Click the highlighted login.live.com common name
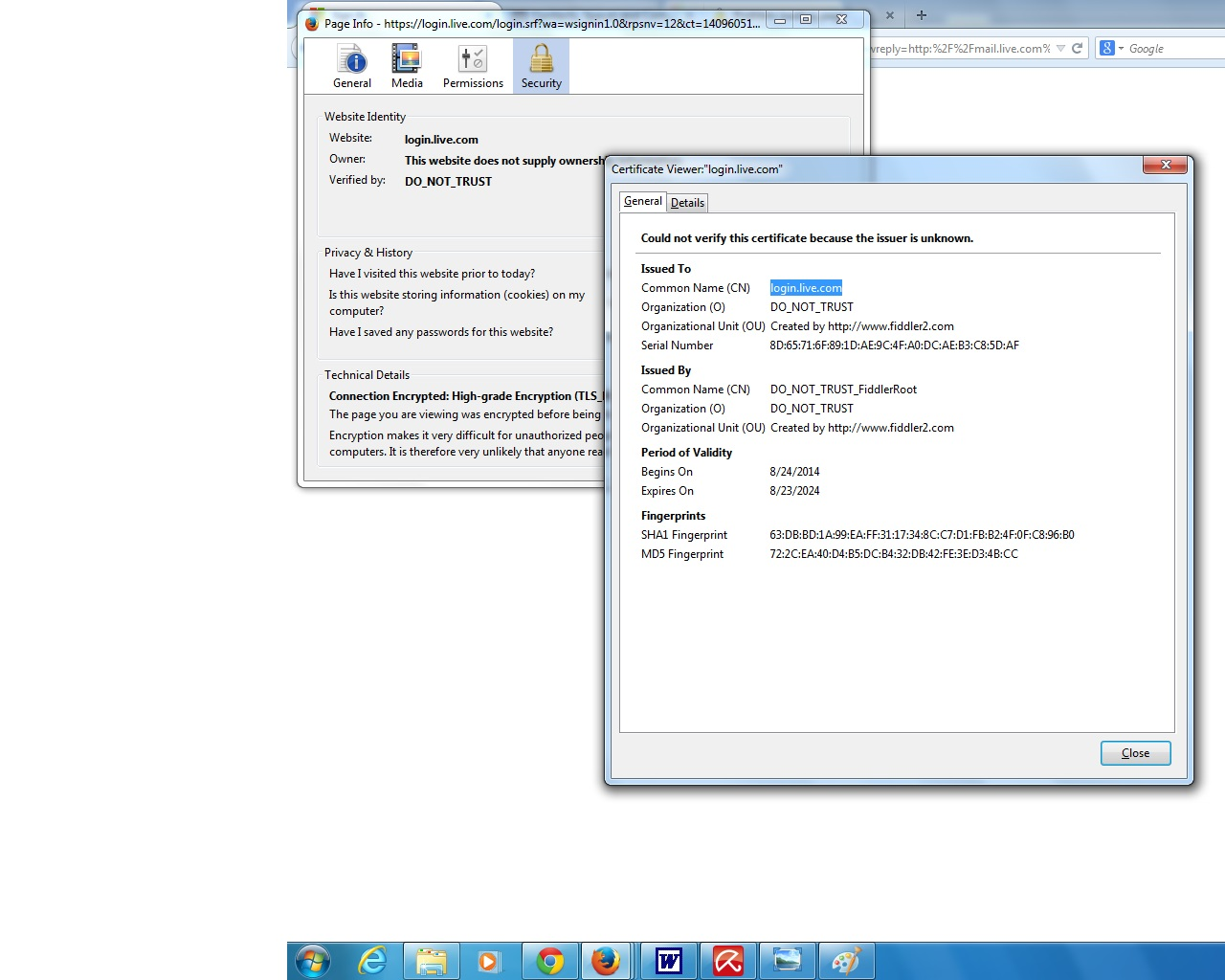1225x980 pixels. (806, 288)
